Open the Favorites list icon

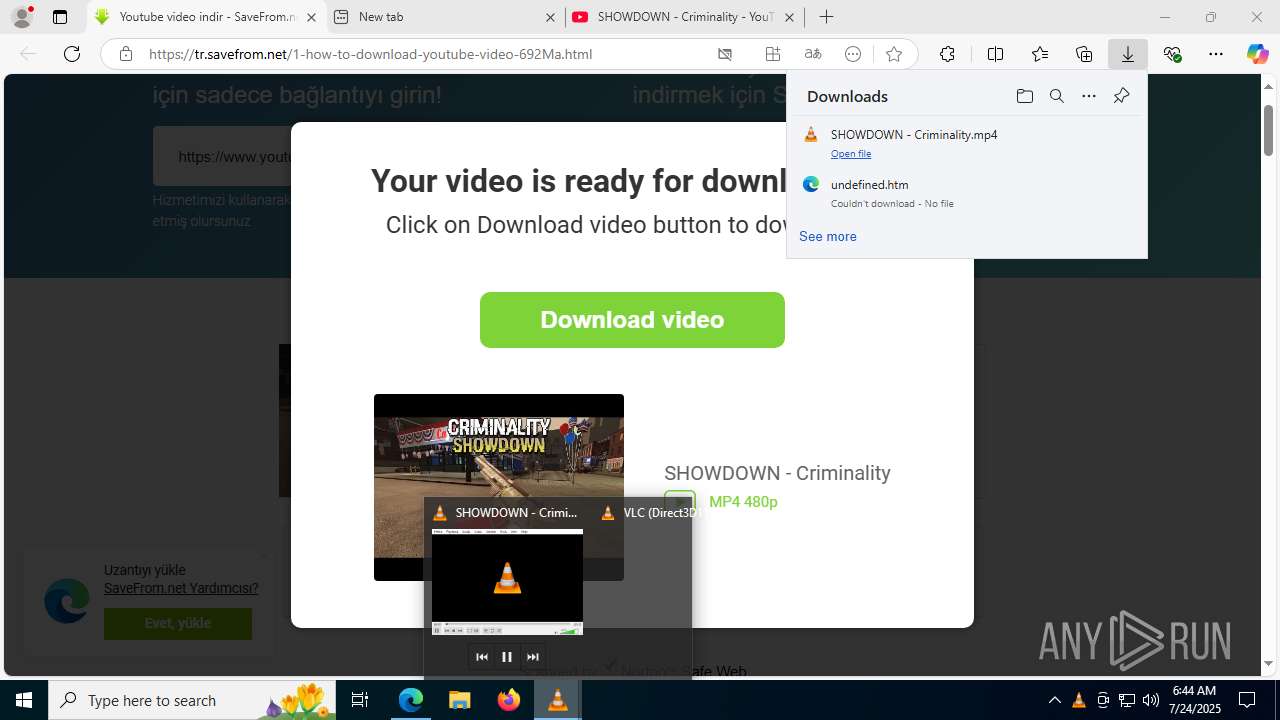click(1040, 54)
